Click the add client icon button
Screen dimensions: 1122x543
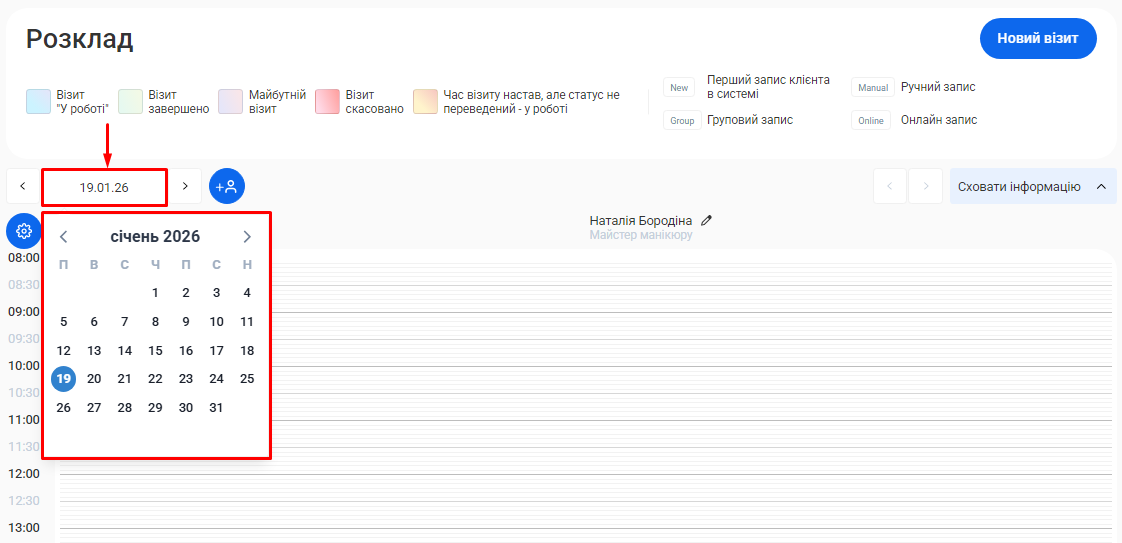[x=227, y=186]
